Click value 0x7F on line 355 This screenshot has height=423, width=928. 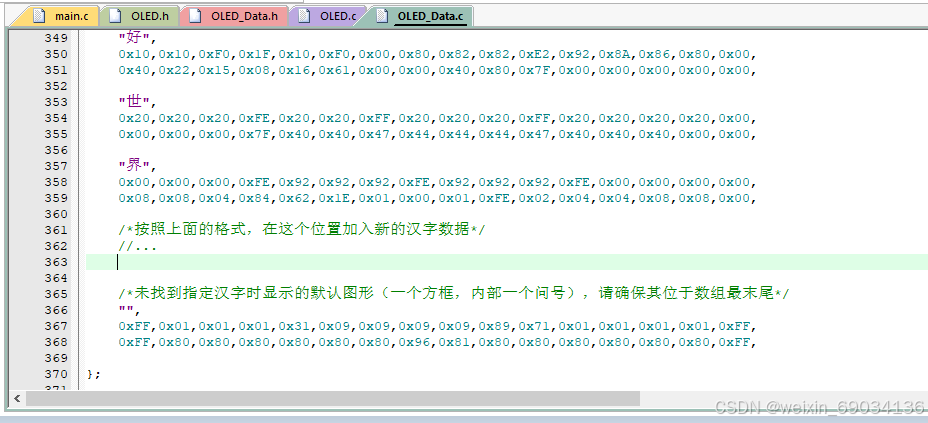(x=254, y=134)
